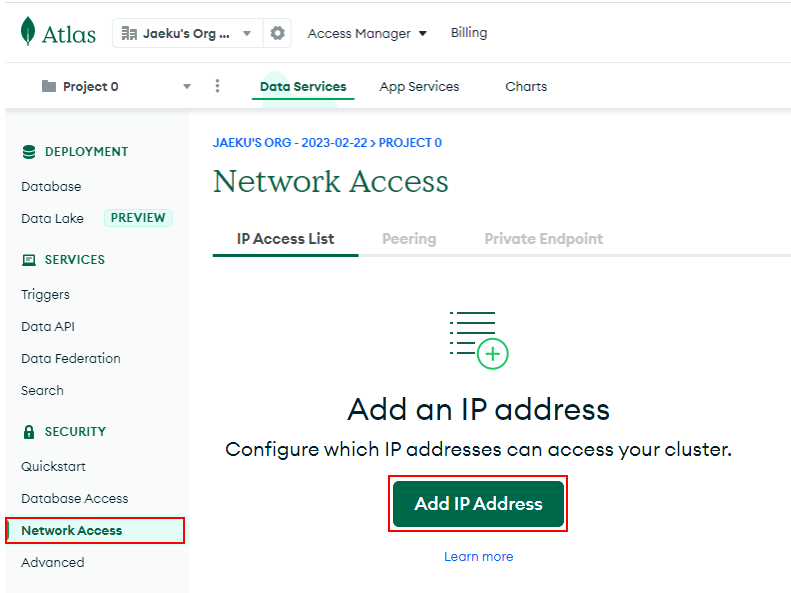Click the Services monitor icon

point(29,260)
